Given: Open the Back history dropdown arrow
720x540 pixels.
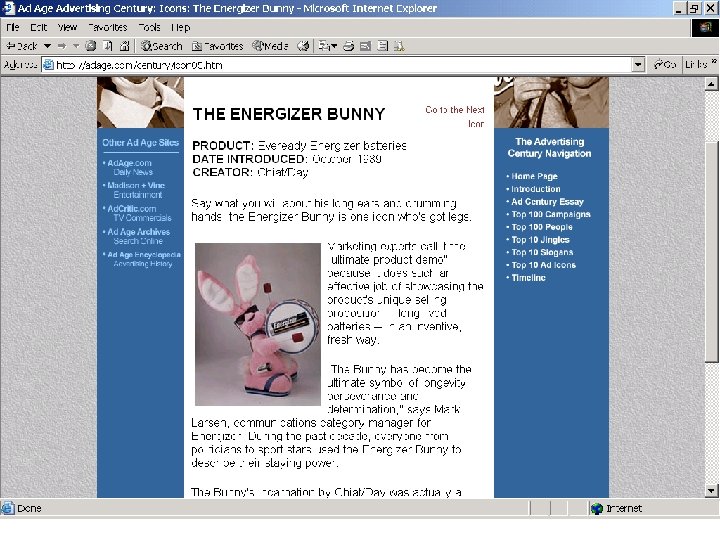Looking at the screenshot, I should (47, 46).
